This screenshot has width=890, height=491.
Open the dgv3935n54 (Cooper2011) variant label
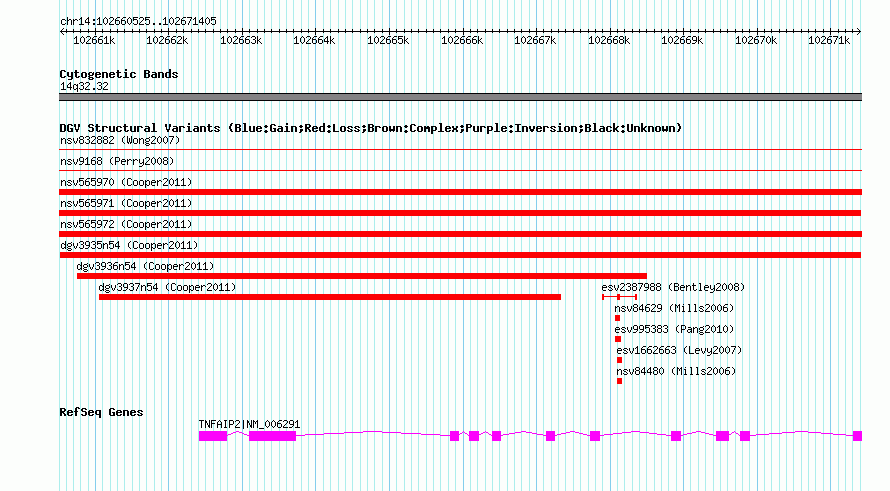pyautogui.click(x=129, y=245)
